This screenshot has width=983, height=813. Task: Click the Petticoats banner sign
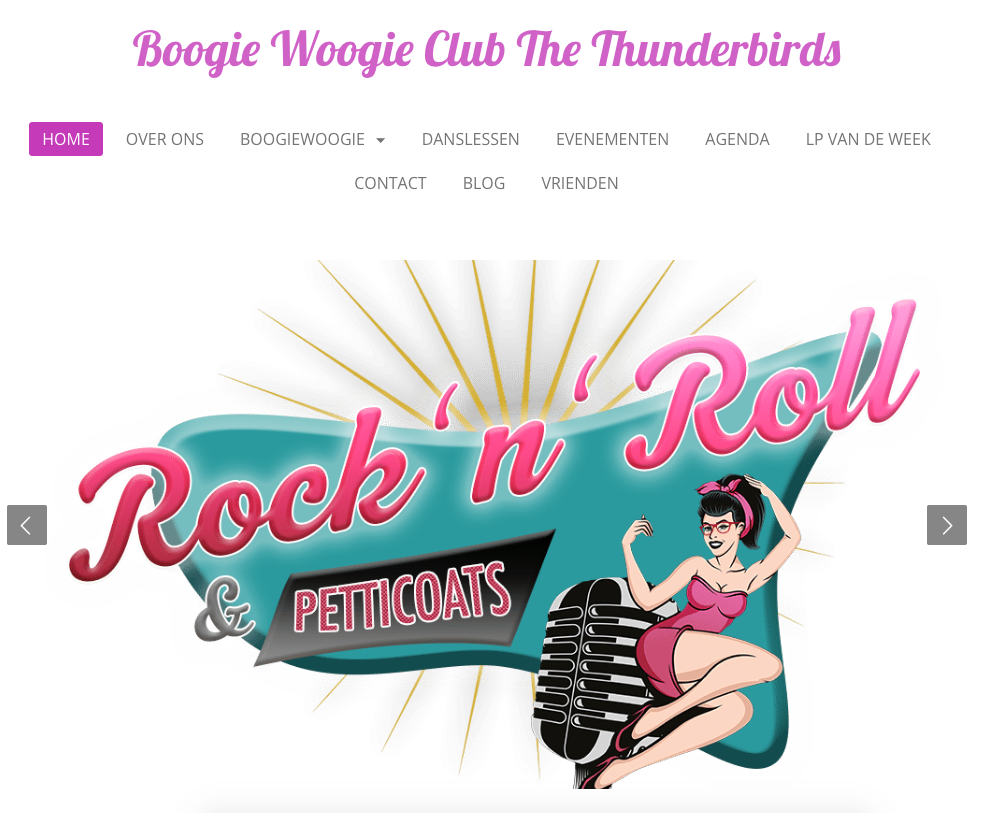pos(404,600)
